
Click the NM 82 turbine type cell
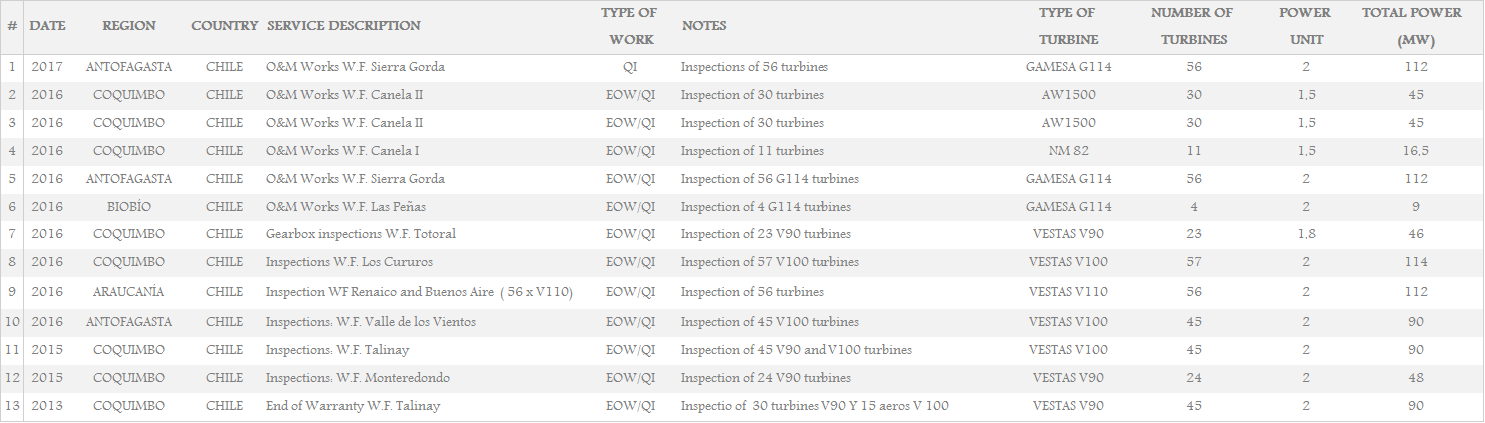tap(1068, 151)
